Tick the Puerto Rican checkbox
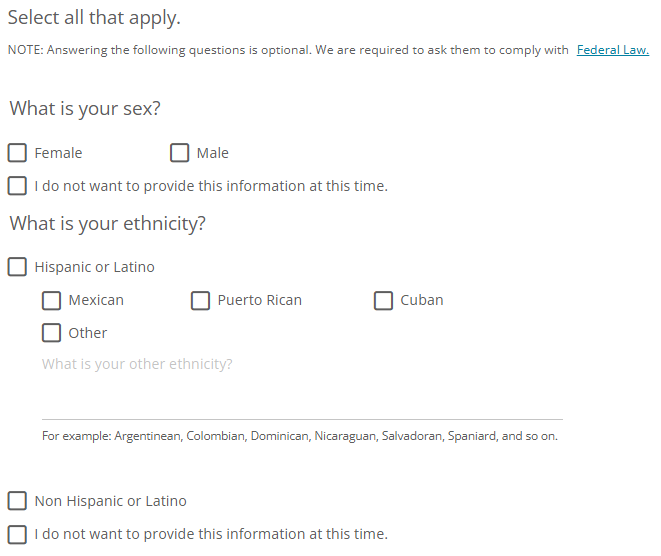661x556 pixels. pyautogui.click(x=200, y=300)
